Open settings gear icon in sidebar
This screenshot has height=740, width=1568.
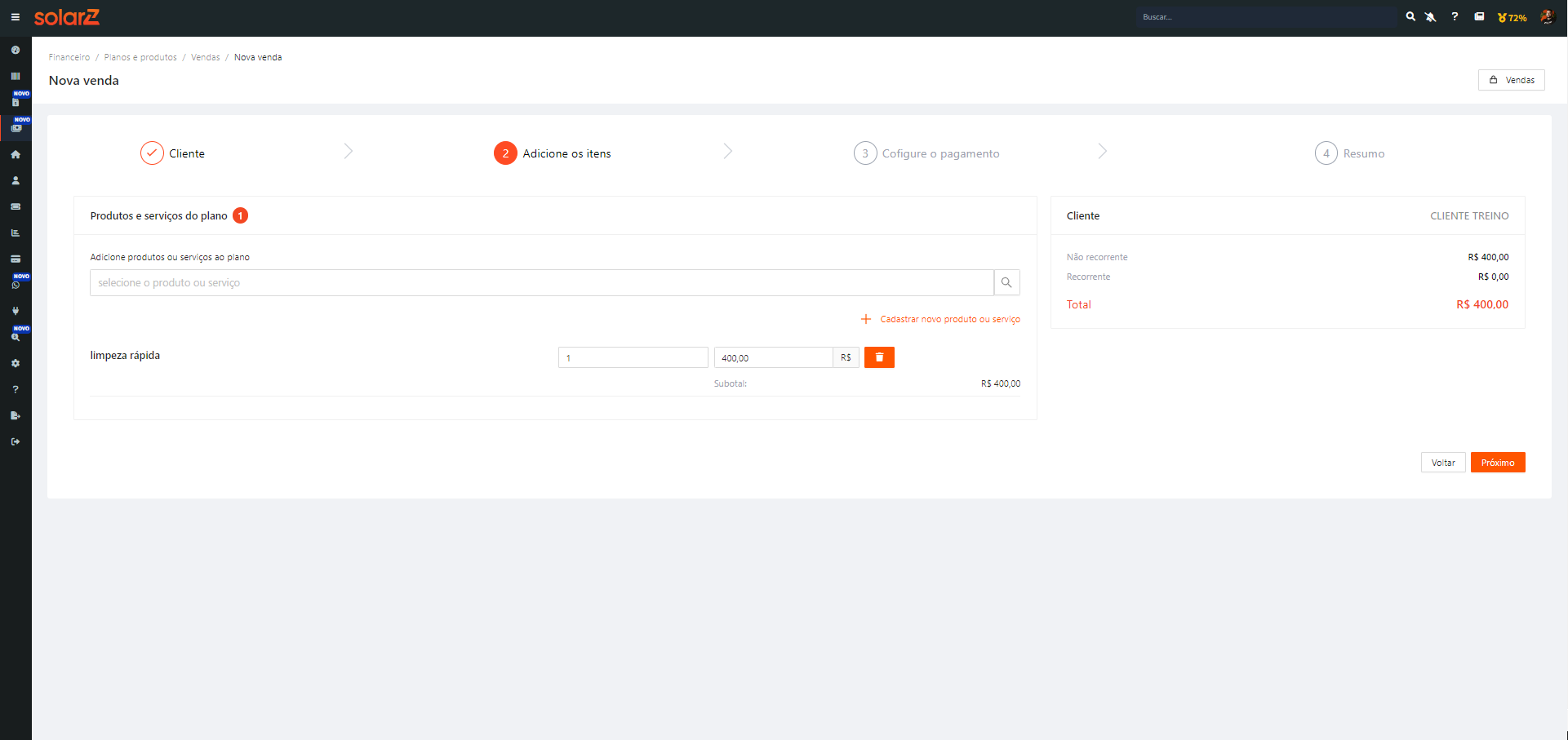(x=16, y=363)
